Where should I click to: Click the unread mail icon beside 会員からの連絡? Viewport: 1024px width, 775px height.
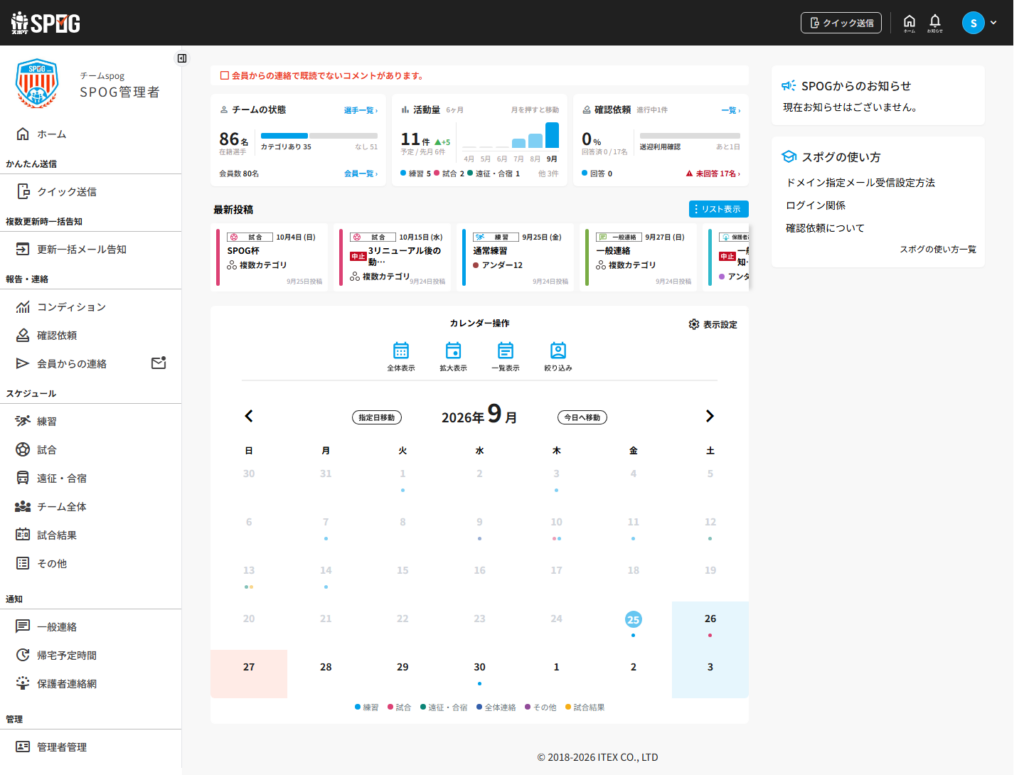tap(159, 362)
